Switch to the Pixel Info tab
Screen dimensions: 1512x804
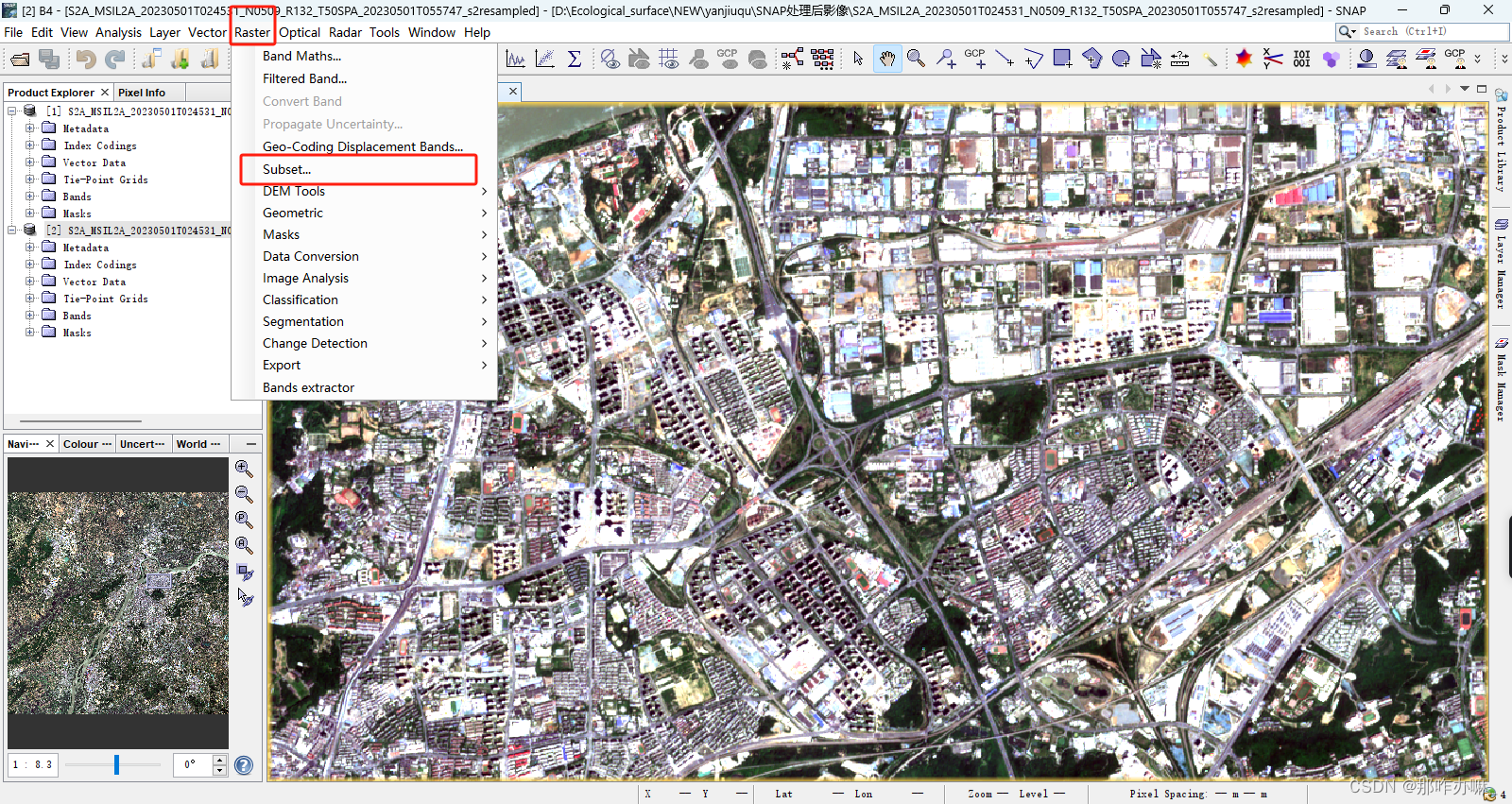tap(142, 93)
